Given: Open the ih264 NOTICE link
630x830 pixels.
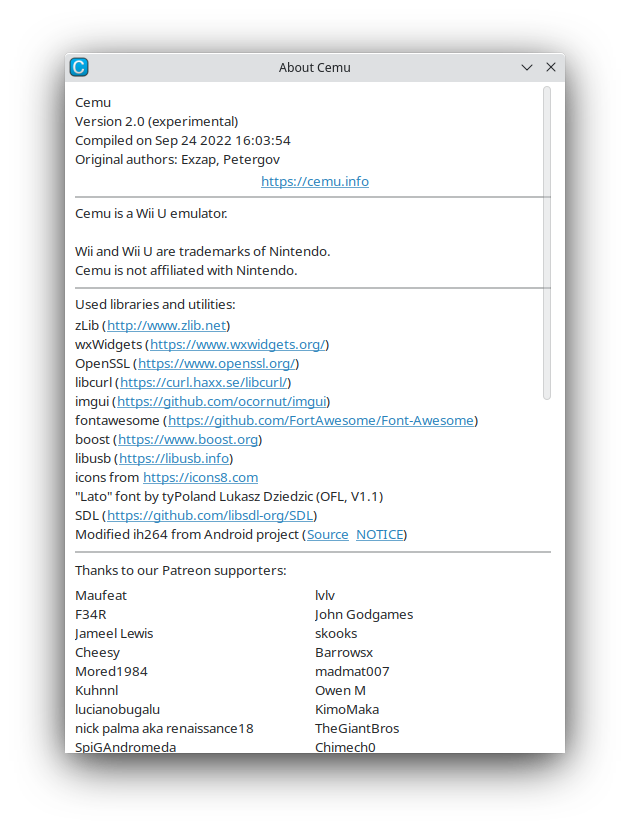Looking at the screenshot, I should click(x=379, y=534).
